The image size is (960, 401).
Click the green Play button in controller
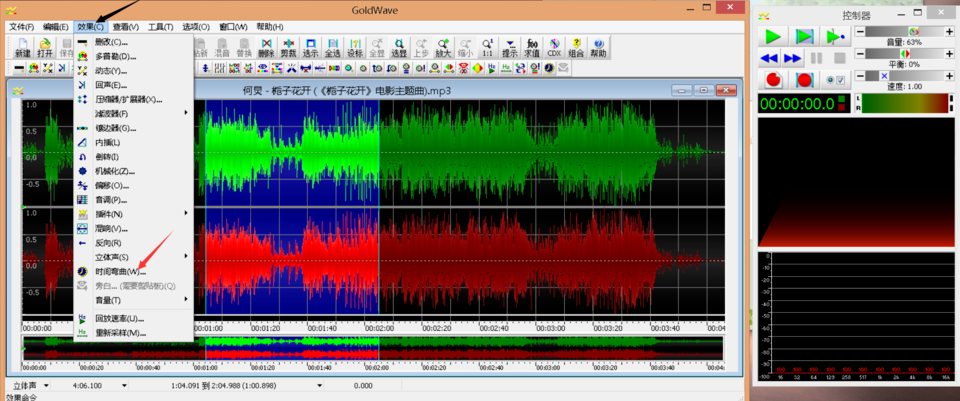tap(772, 36)
